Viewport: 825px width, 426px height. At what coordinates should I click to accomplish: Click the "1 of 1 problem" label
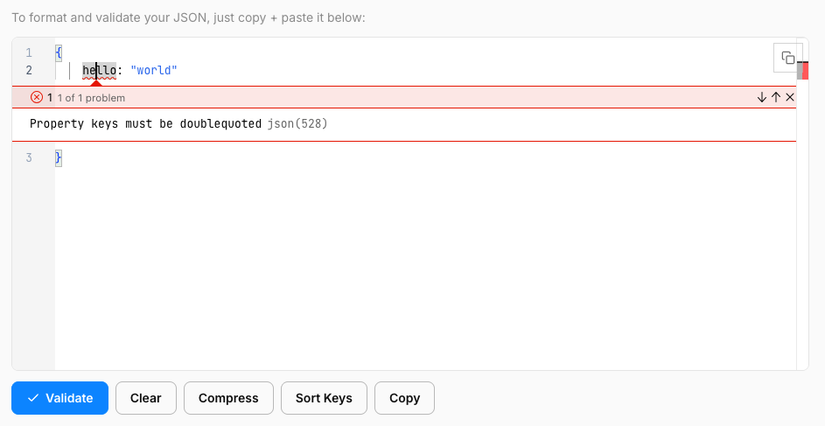[91, 98]
